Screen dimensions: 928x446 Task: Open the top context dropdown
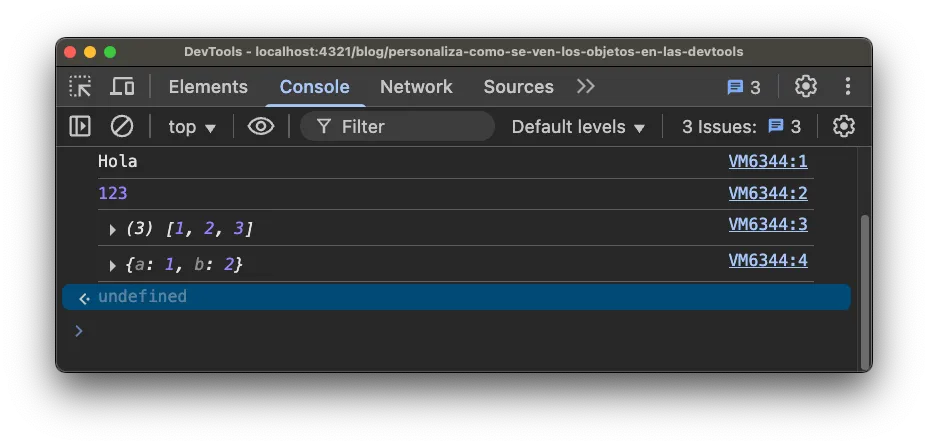tap(192, 127)
